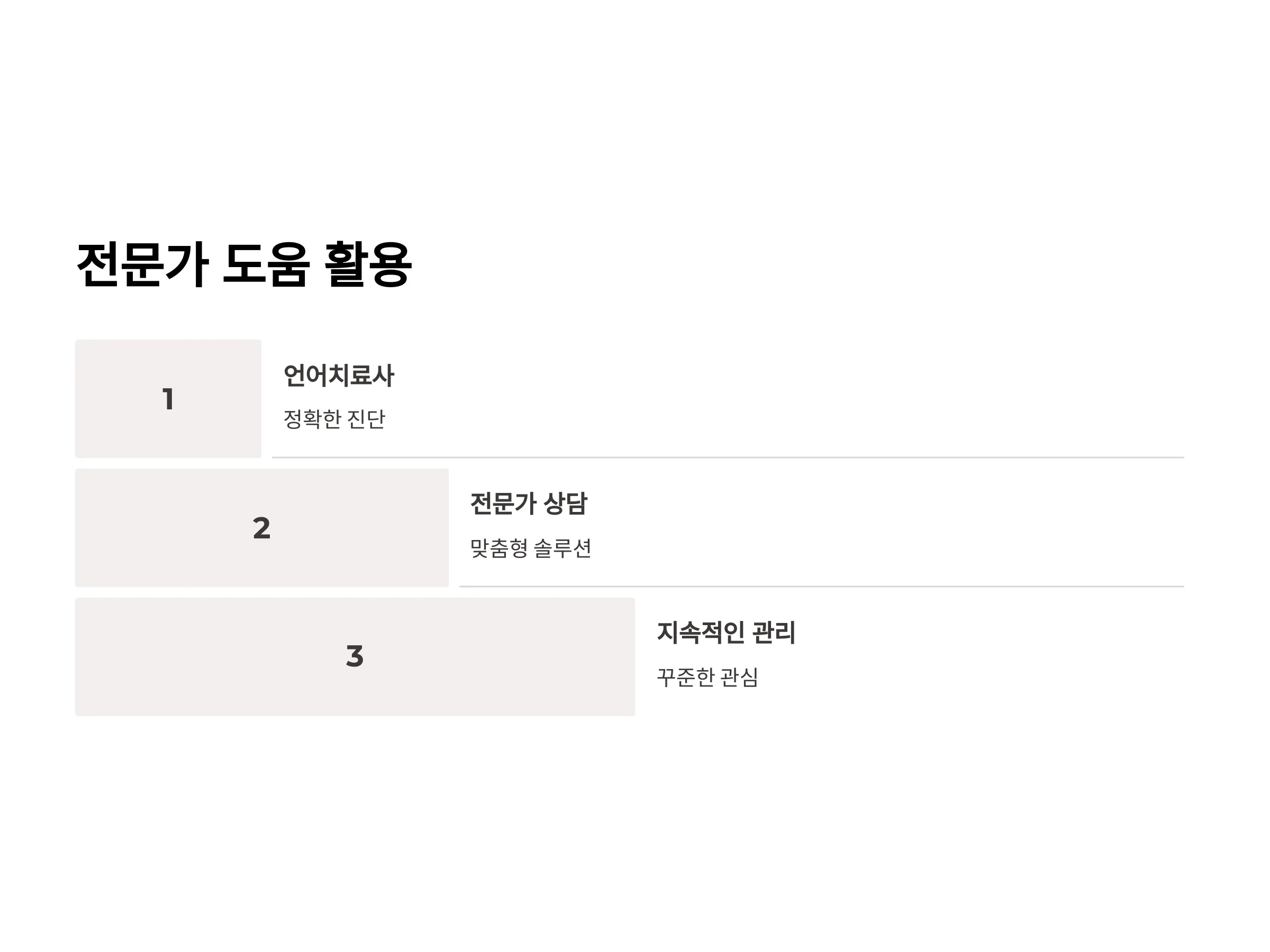Click the word 관심 in third subtitle
Image resolution: width=1270 pixels, height=952 pixels.
[739, 677]
